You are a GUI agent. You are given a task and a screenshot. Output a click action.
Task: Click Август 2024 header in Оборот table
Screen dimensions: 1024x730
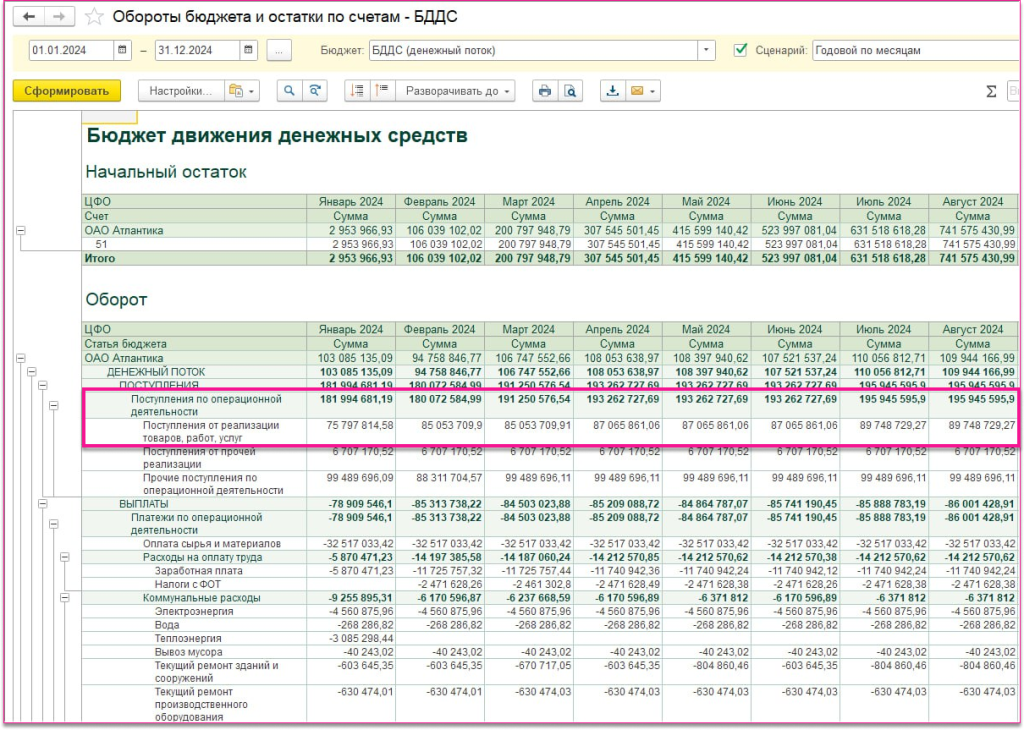972,329
